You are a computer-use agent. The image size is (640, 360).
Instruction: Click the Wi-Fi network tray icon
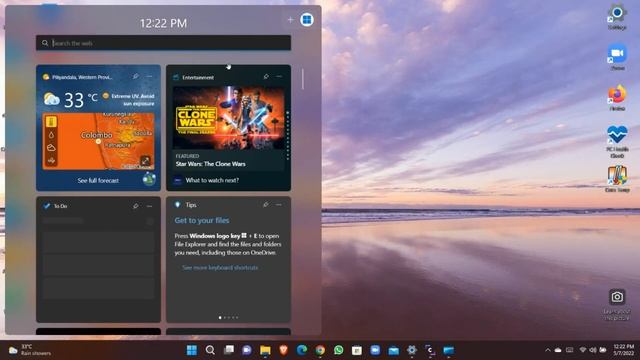(583, 350)
